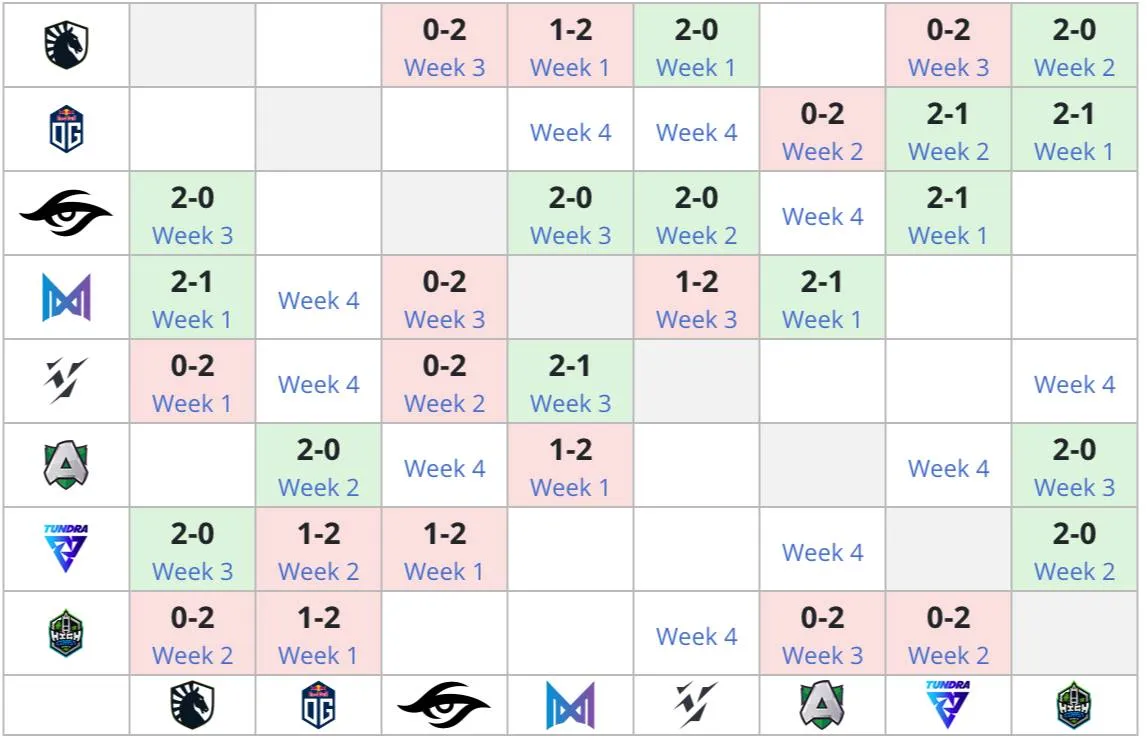
Task: Click the Tundra logo in the row headers
Action: (x=66, y=548)
